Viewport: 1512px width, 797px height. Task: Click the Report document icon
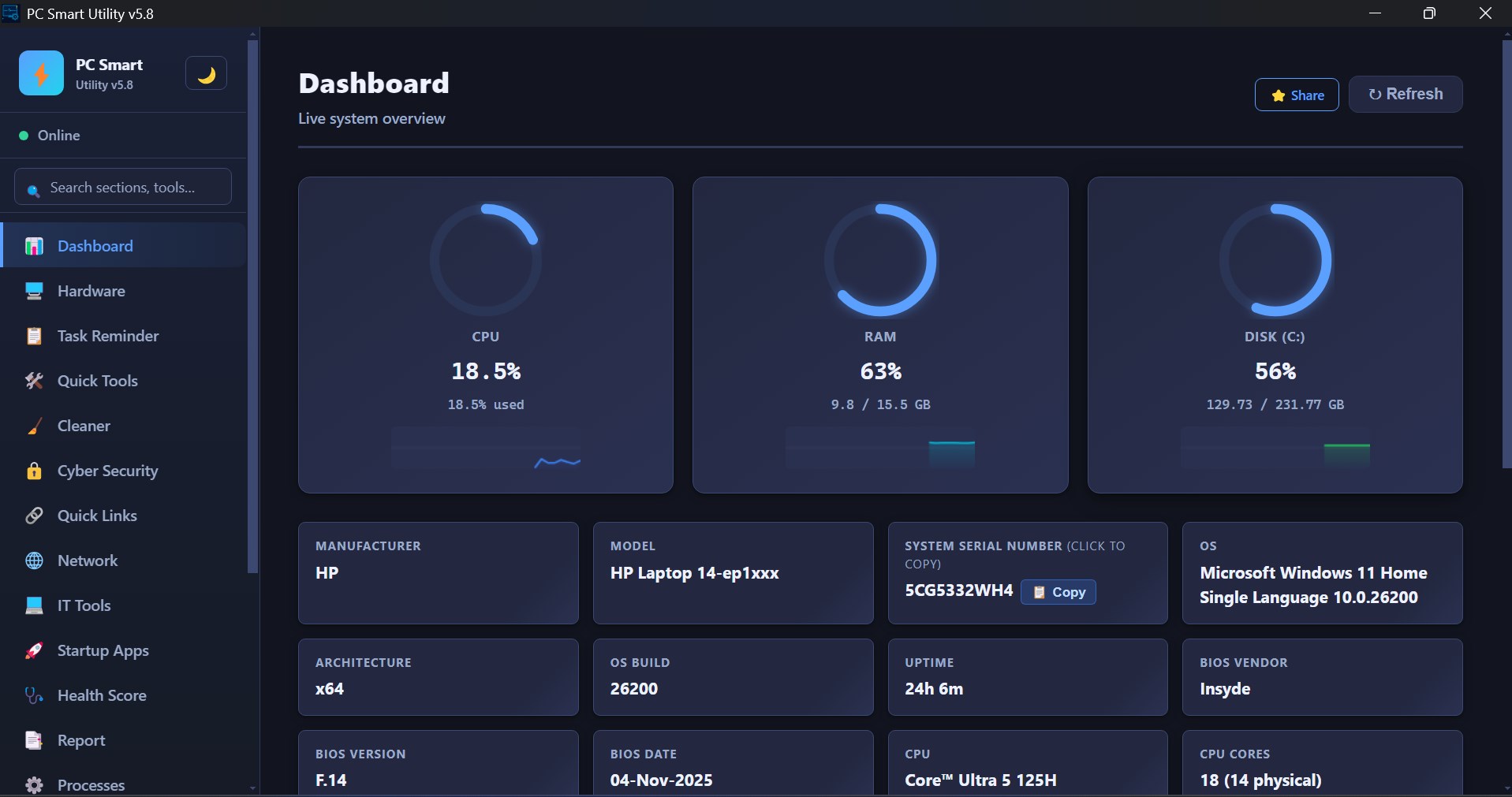34,740
